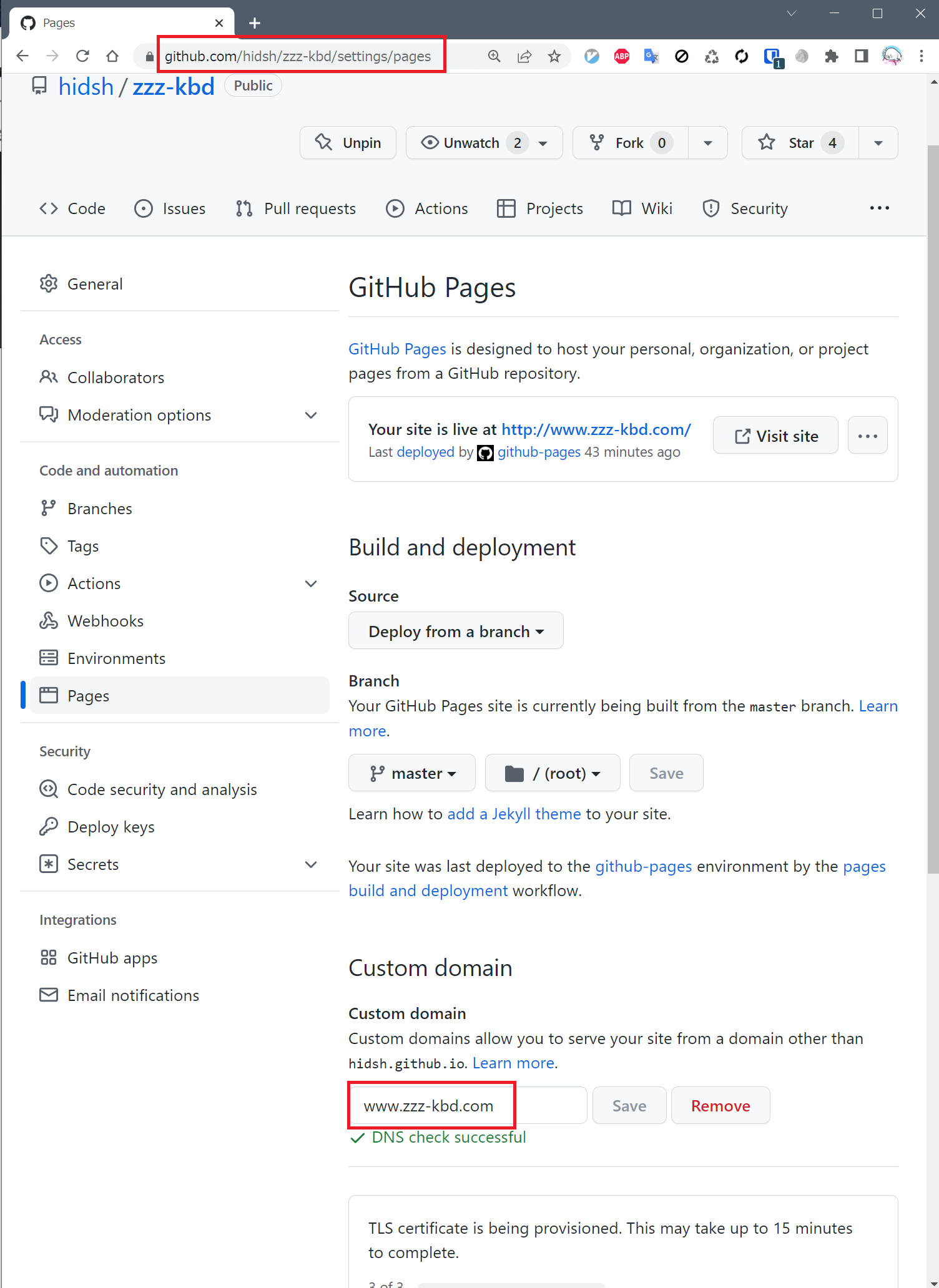Screen dimensions: 939x1288
Task: Open Code security and analysis
Action: pos(180,789)
